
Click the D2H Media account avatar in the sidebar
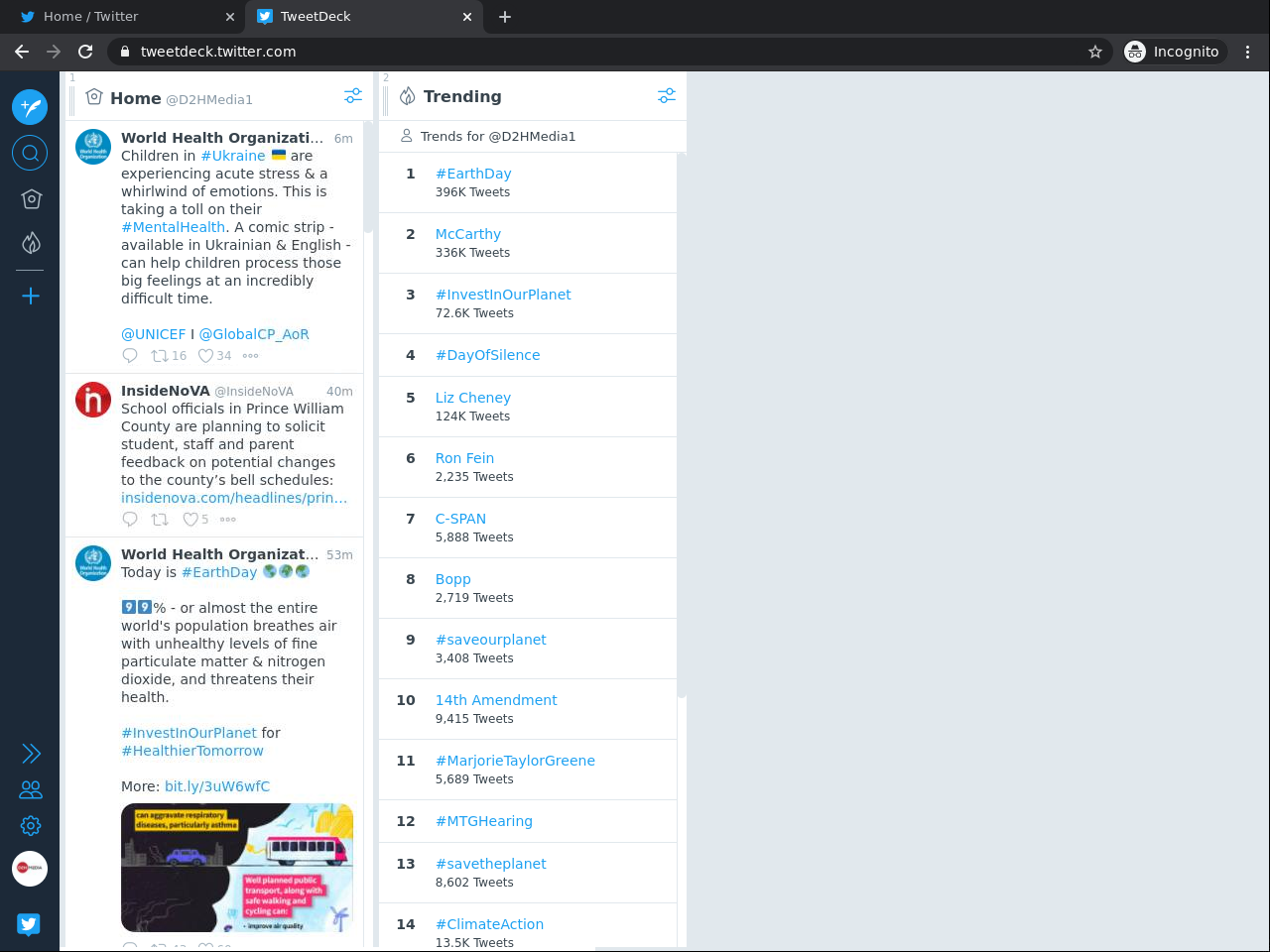point(30,869)
